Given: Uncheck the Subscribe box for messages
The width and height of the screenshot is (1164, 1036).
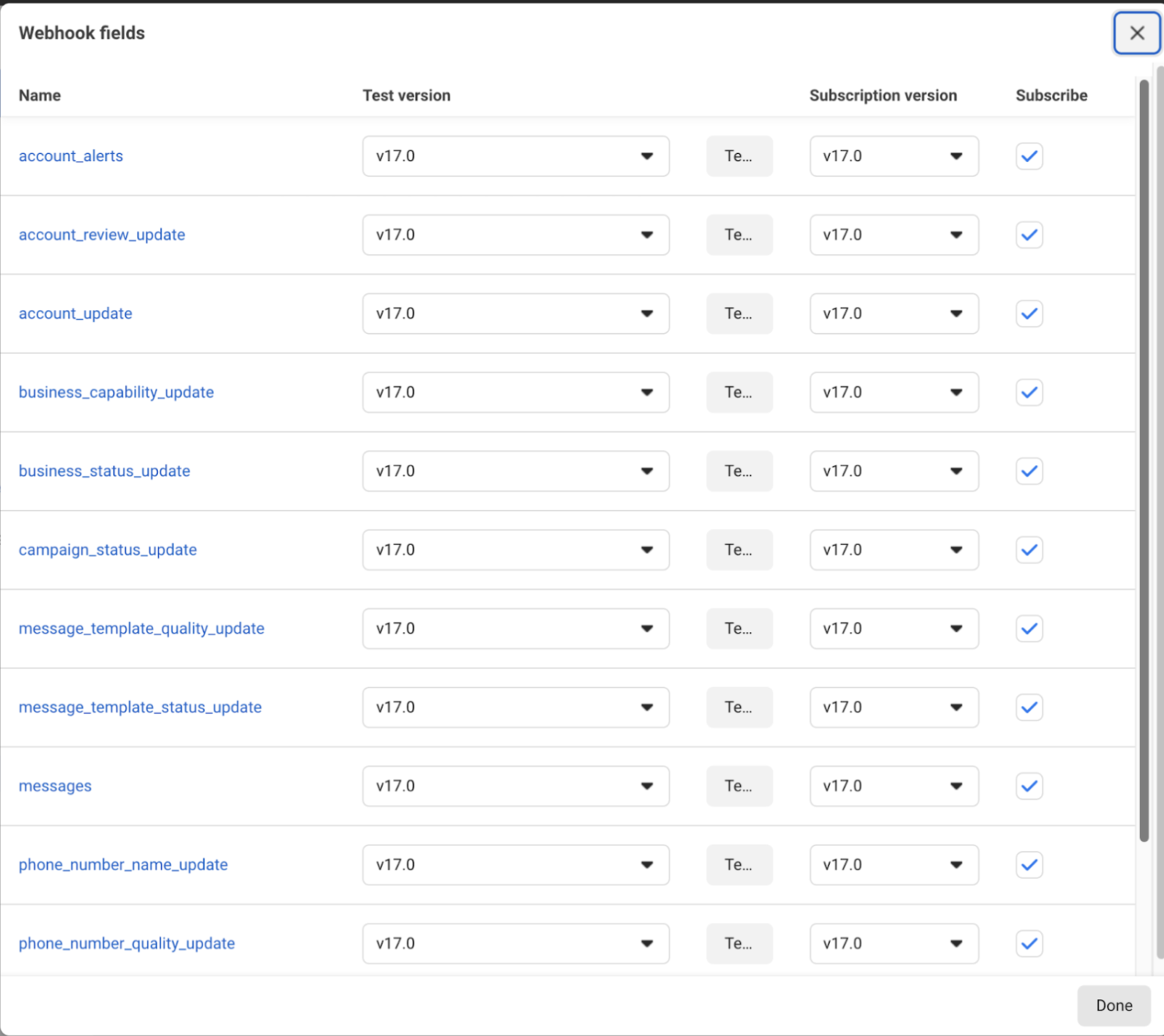Looking at the screenshot, I should click(1028, 786).
